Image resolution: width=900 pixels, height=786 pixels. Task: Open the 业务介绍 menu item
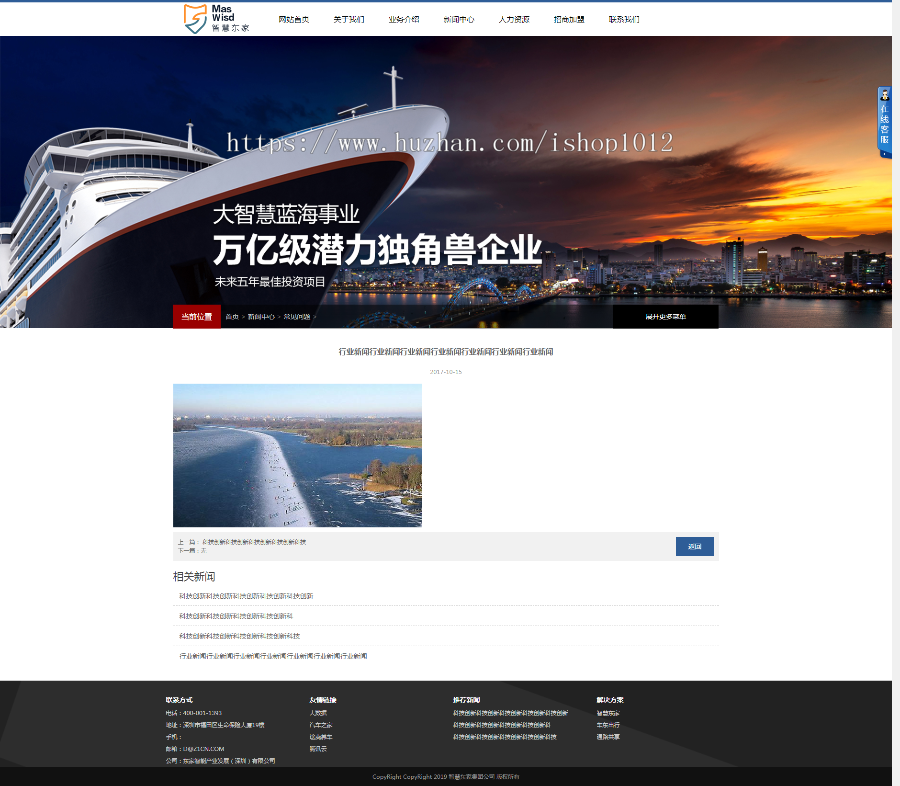tap(404, 20)
